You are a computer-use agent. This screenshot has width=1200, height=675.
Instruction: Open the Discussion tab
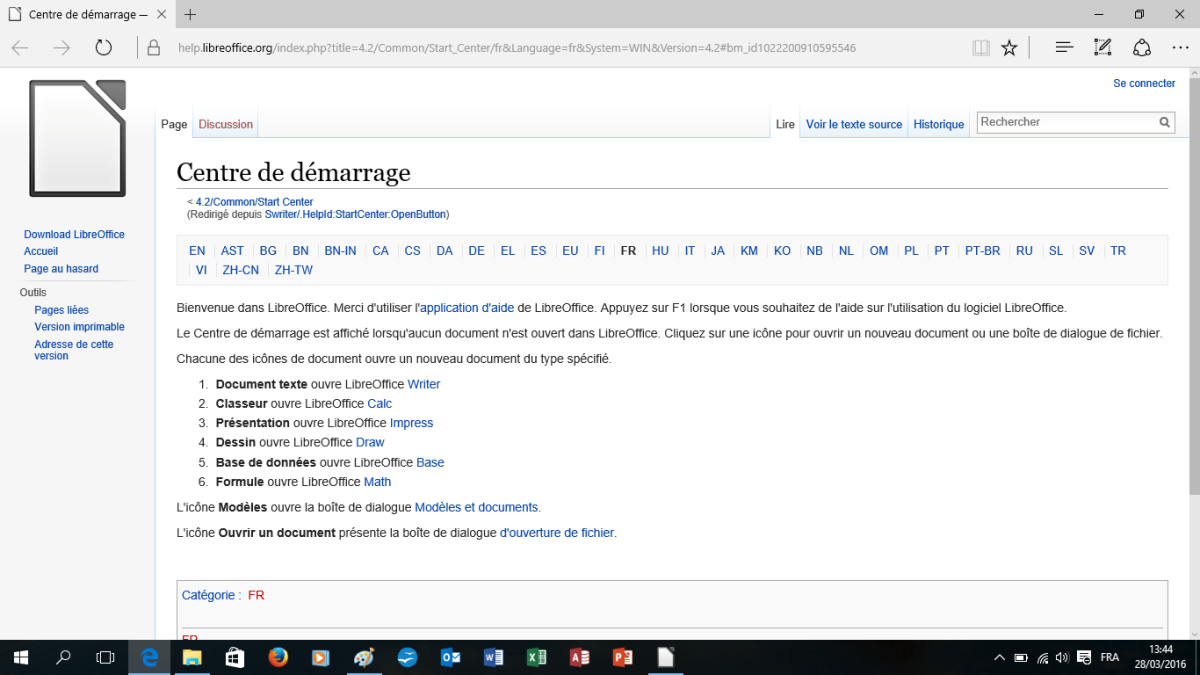(x=226, y=124)
